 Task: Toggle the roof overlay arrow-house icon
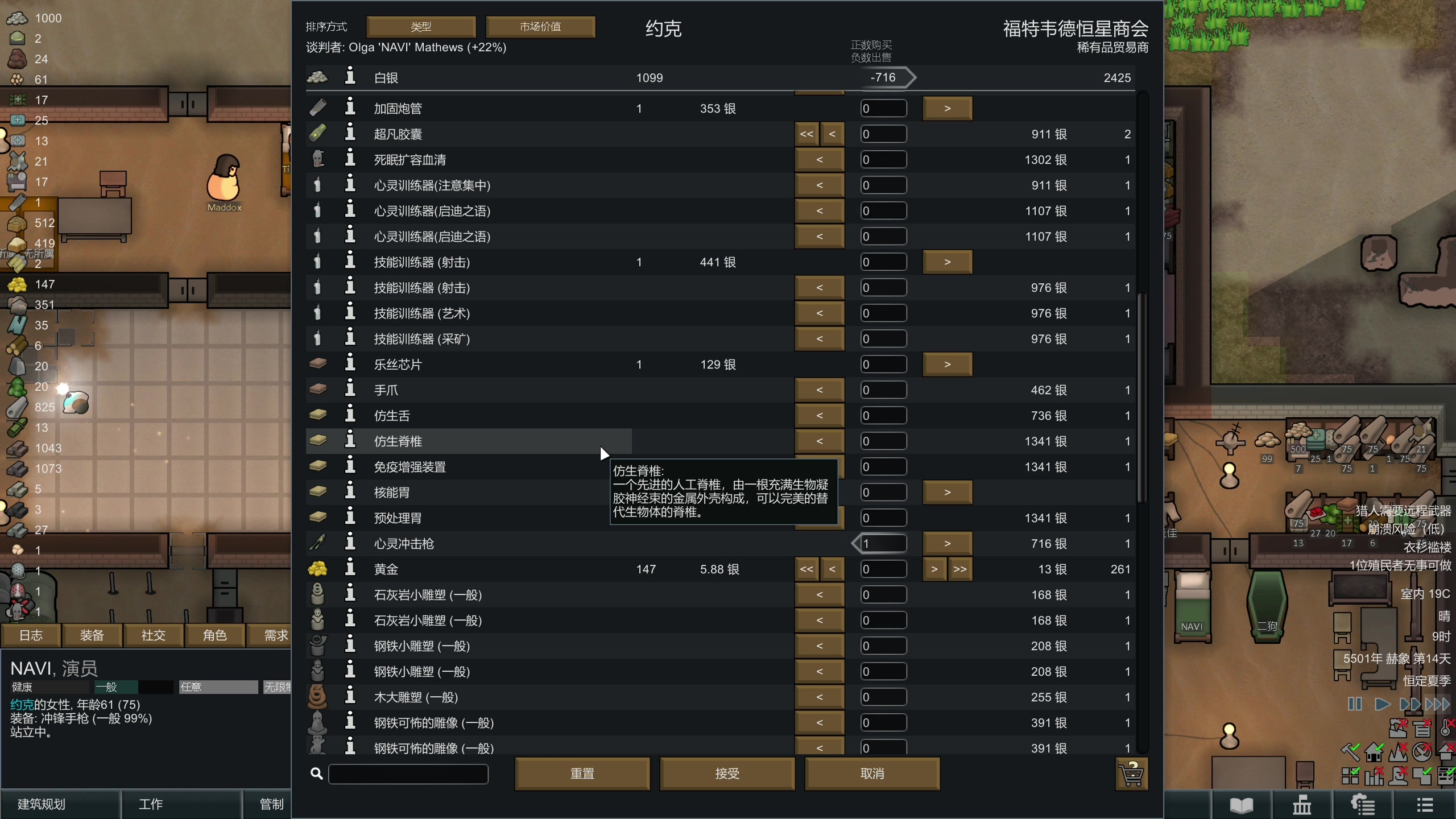(1446, 752)
